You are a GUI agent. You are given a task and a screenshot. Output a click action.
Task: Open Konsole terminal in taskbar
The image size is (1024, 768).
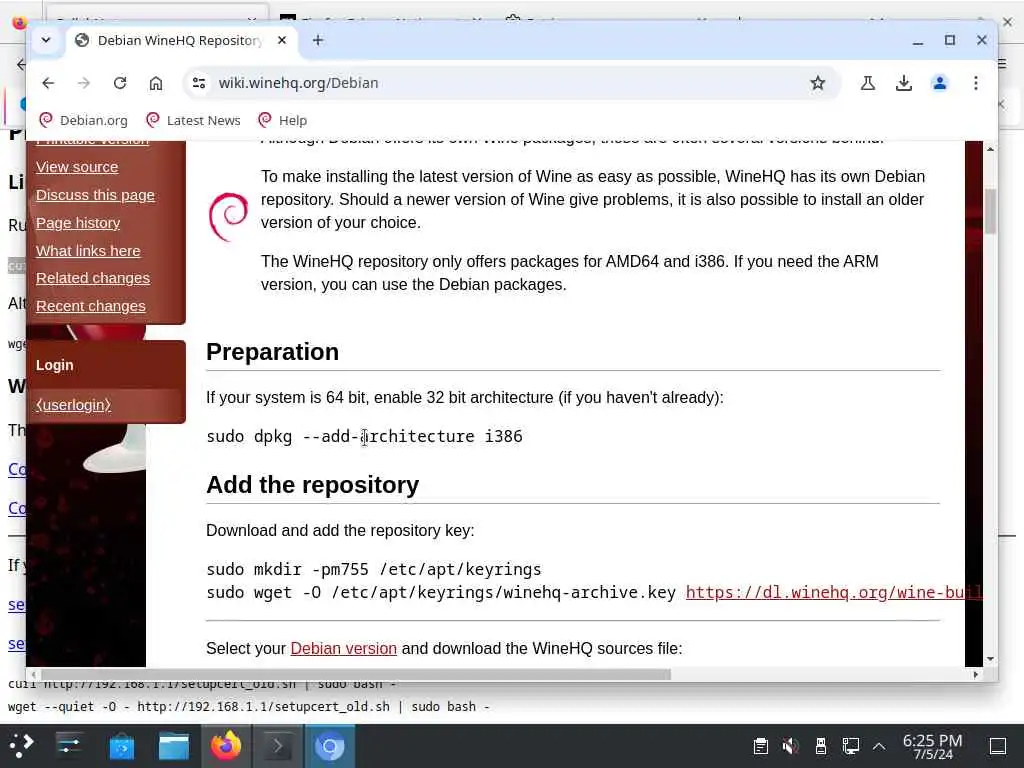point(278,746)
